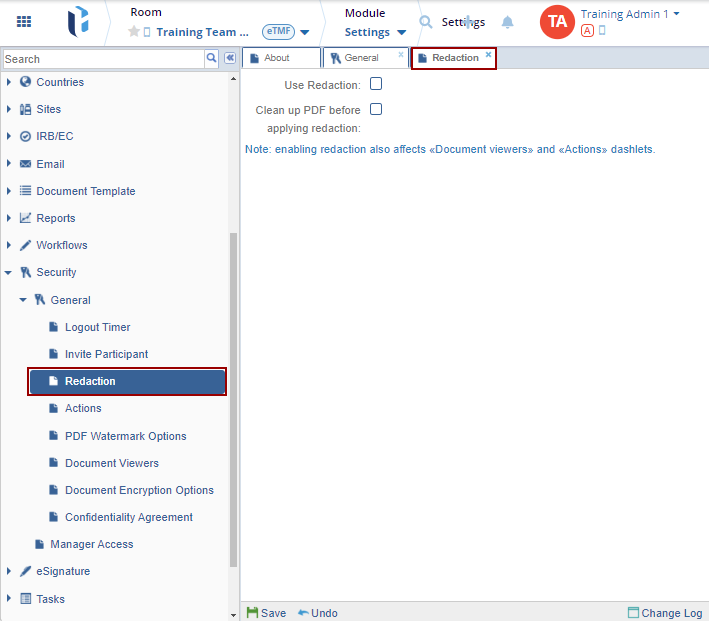Screen dimensions: 709x621
Task: Select PDF Watermark Options in tree
Action: pyautogui.click(x=125, y=436)
